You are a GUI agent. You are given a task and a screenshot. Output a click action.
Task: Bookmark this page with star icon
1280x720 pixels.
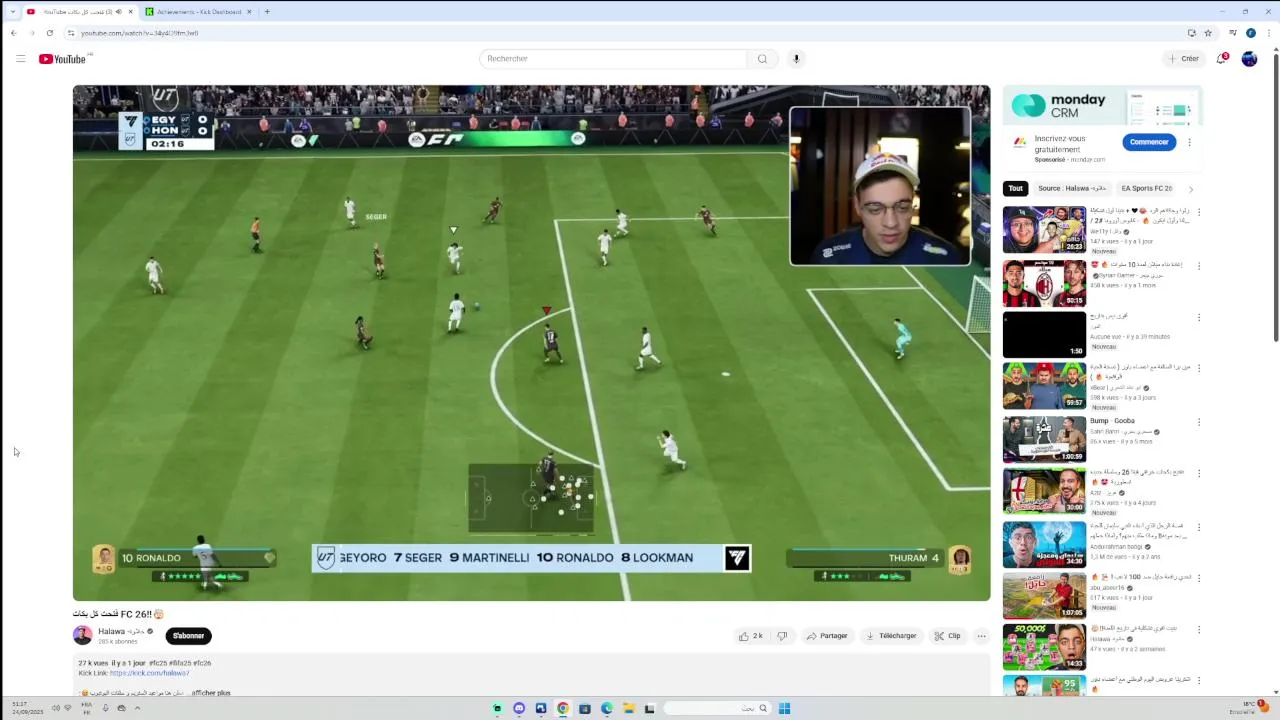click(1208, 33)
